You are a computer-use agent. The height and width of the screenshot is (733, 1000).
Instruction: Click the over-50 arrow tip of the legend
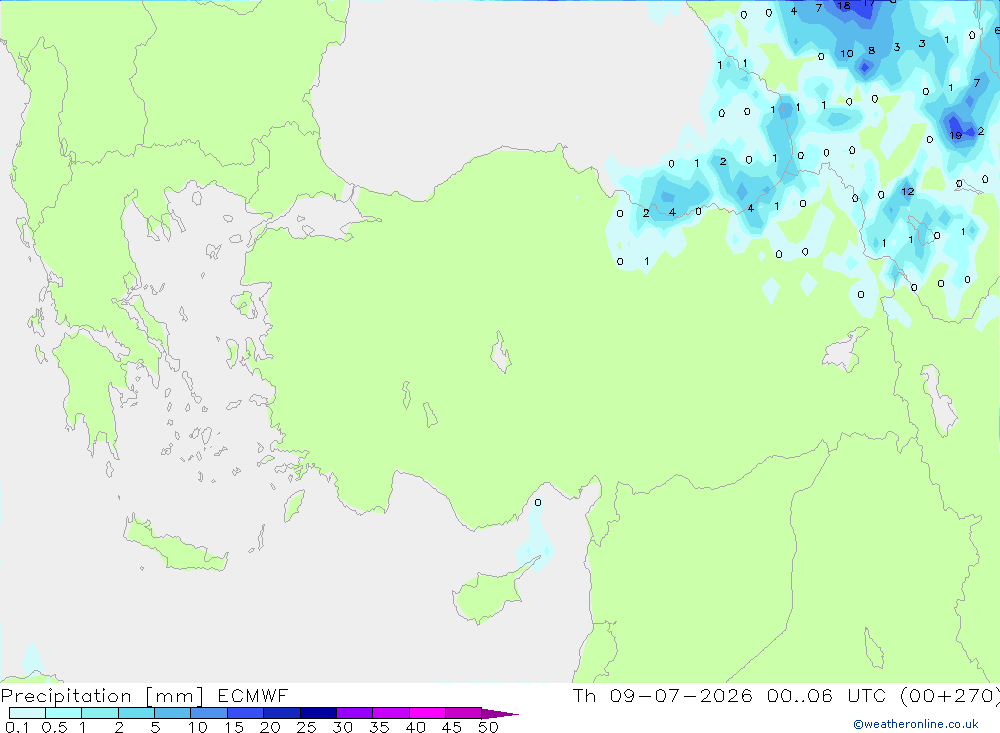point(500,714)
